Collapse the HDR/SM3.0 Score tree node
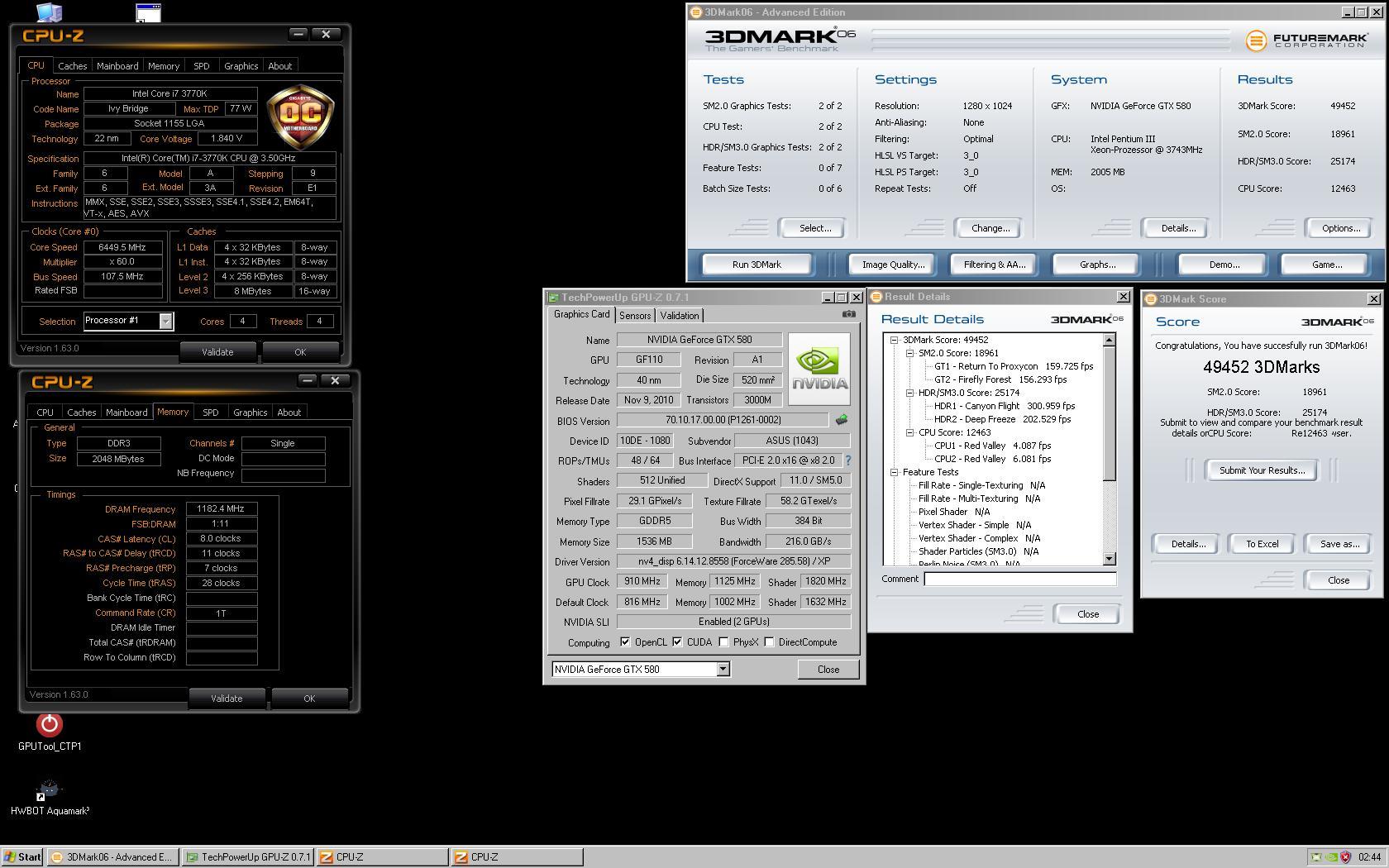Screen dimensions: 1389x868 point(909,393)
